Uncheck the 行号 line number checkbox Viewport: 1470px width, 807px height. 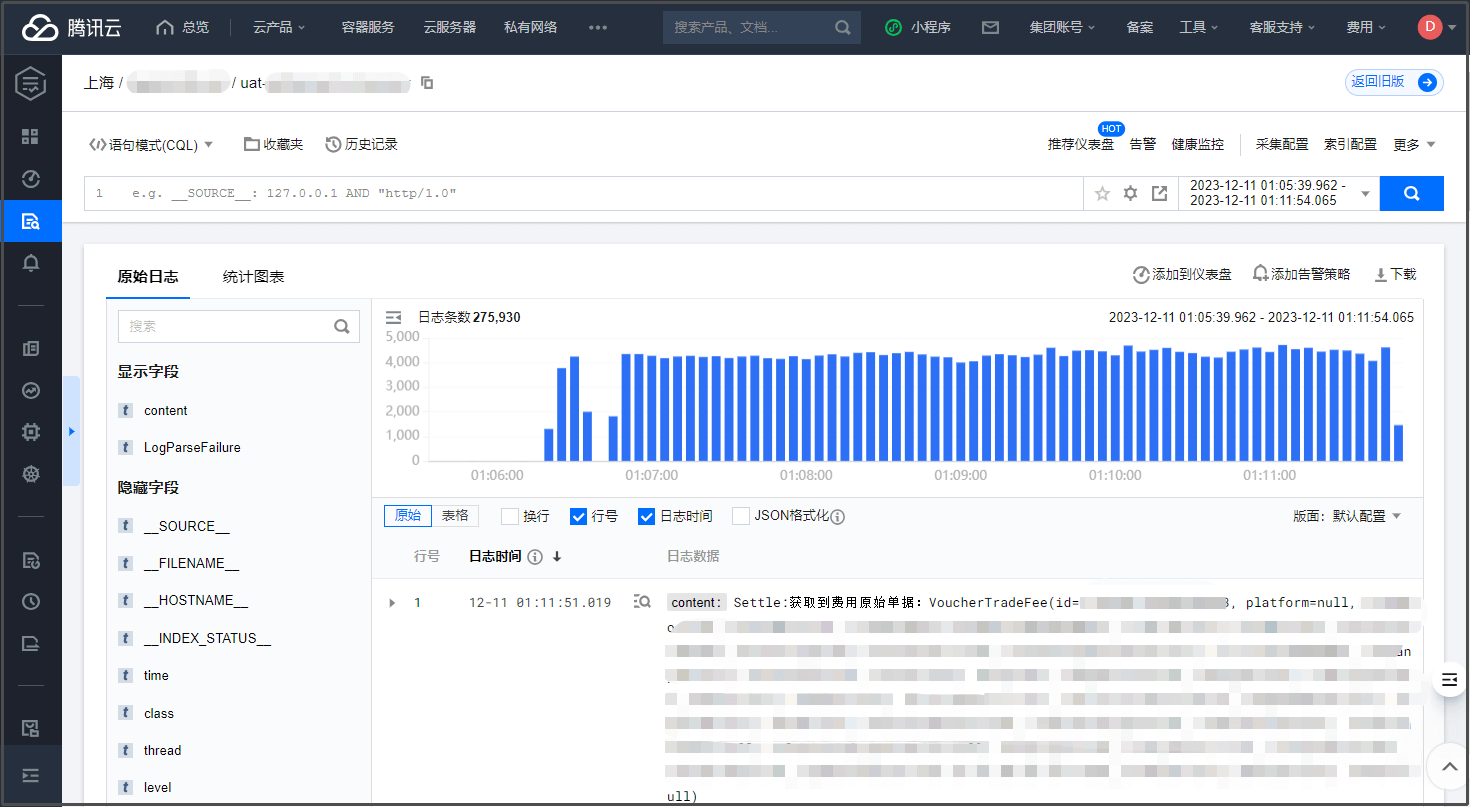(x=578, y=517)
